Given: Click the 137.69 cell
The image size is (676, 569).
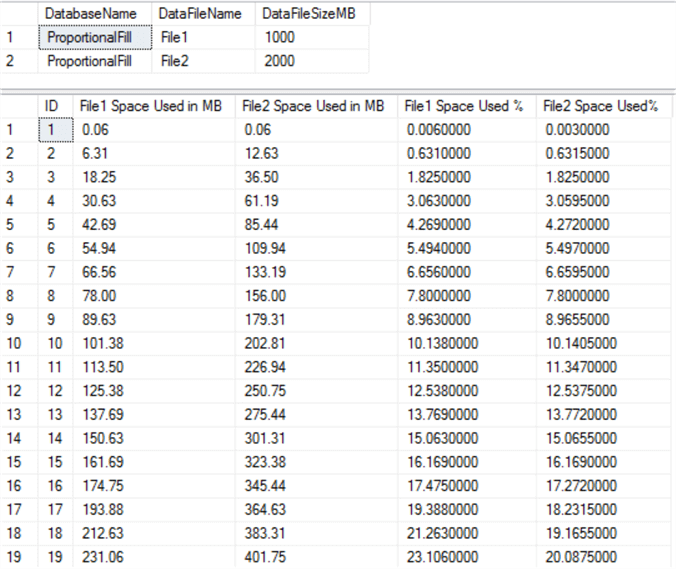Looking at the screenshot, I should 154,415.
